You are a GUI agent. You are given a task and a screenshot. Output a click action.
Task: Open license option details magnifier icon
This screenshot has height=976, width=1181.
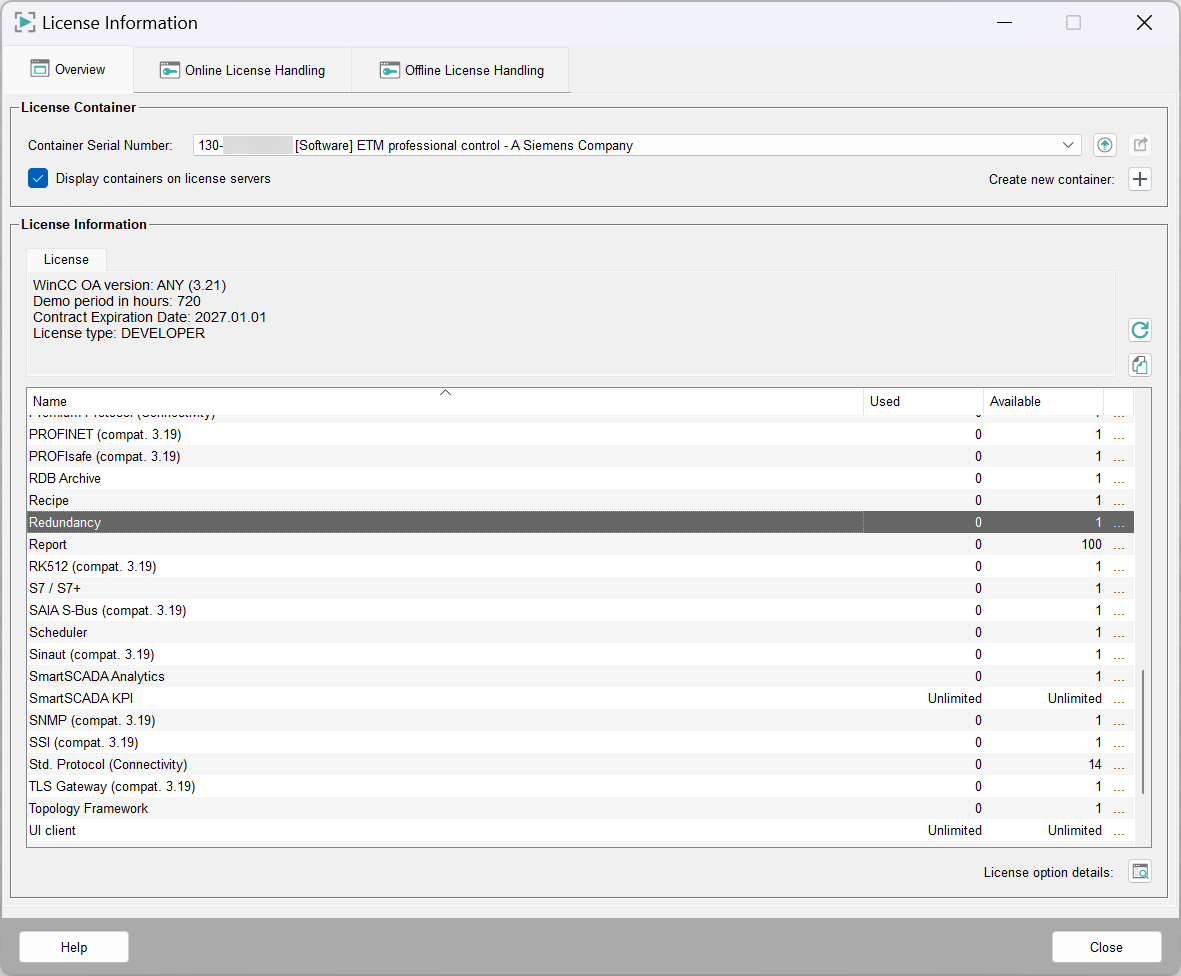[1140, 871]
